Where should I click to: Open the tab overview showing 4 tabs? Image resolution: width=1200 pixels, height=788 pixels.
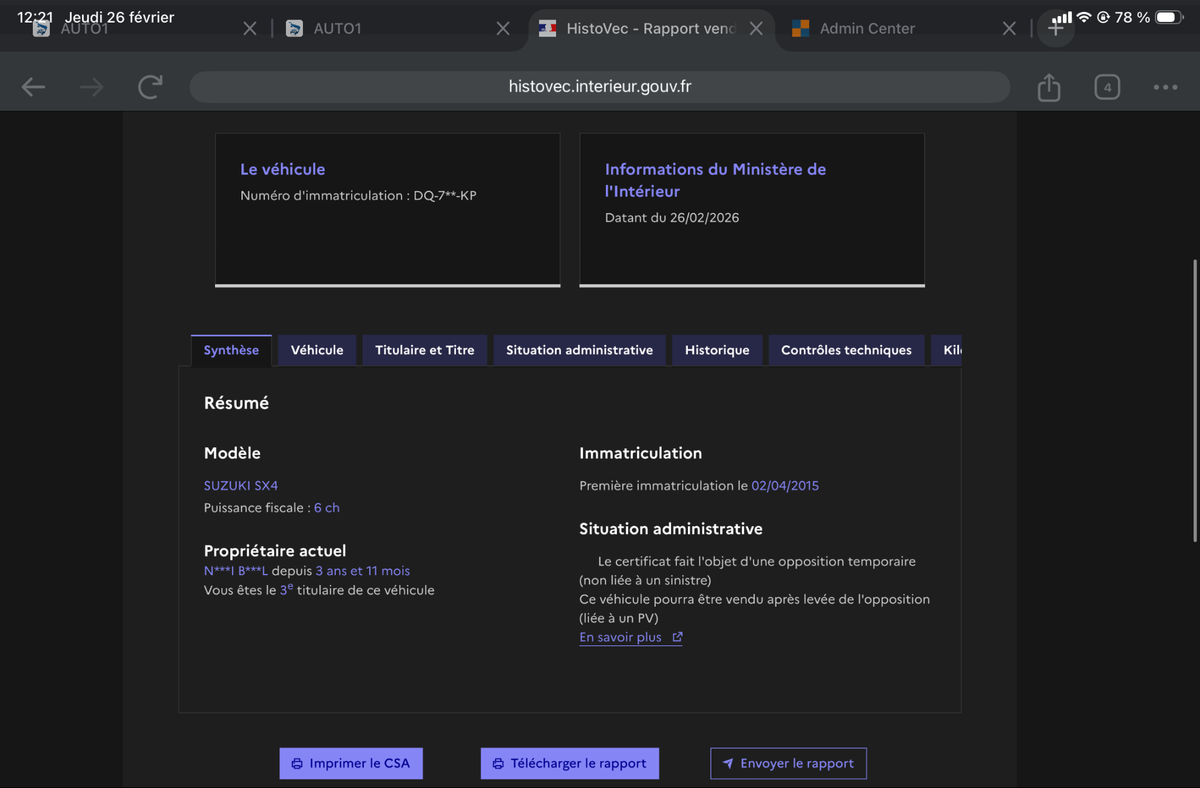click(x=1107, y=88)
